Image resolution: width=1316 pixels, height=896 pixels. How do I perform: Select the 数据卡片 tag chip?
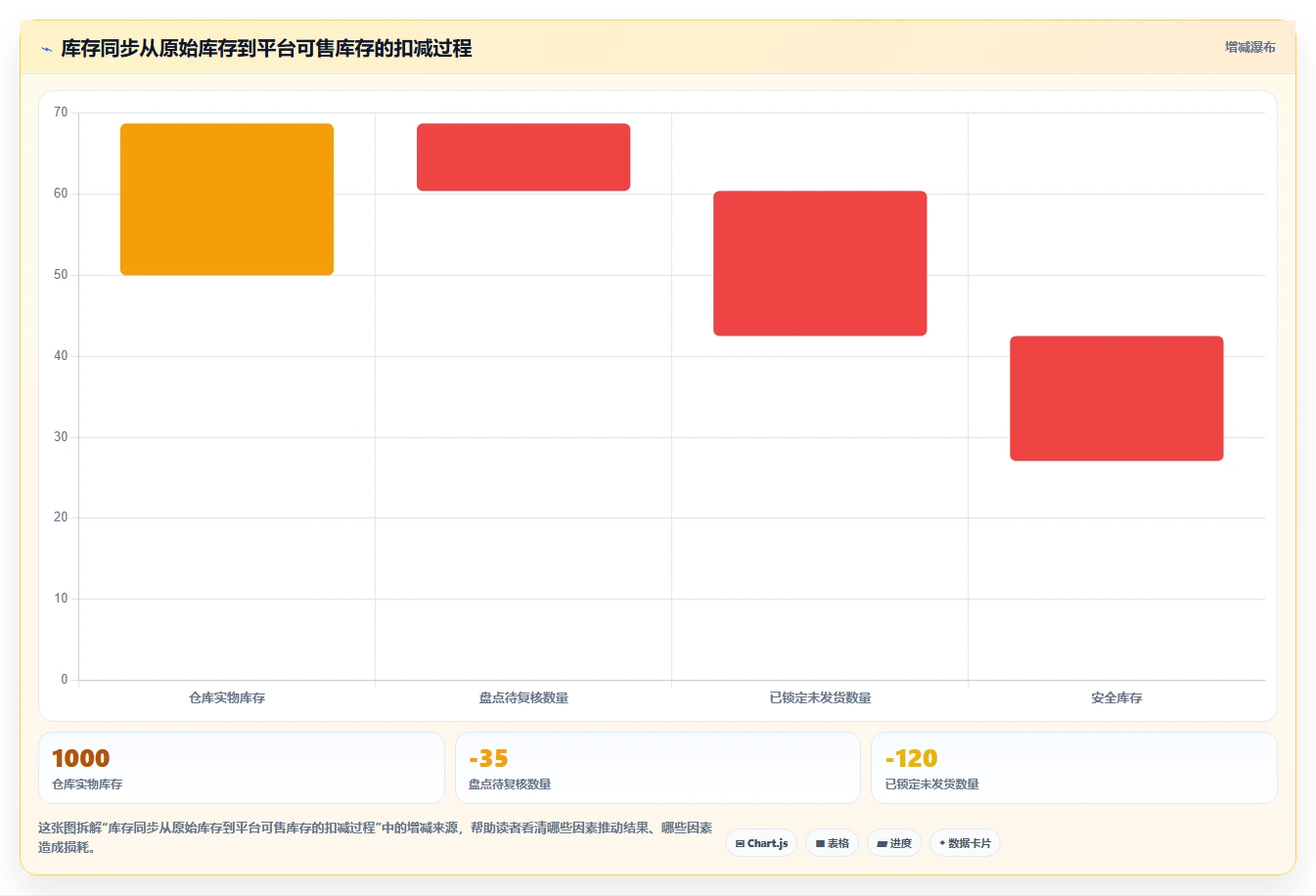click(965, 843)
